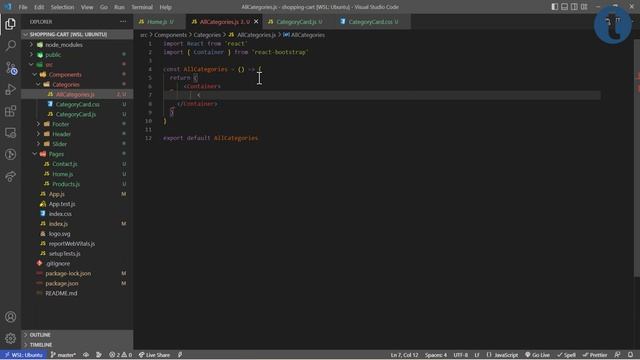Click the editor vertical scrollbar

pyautogui.click(x=637, y=159)
